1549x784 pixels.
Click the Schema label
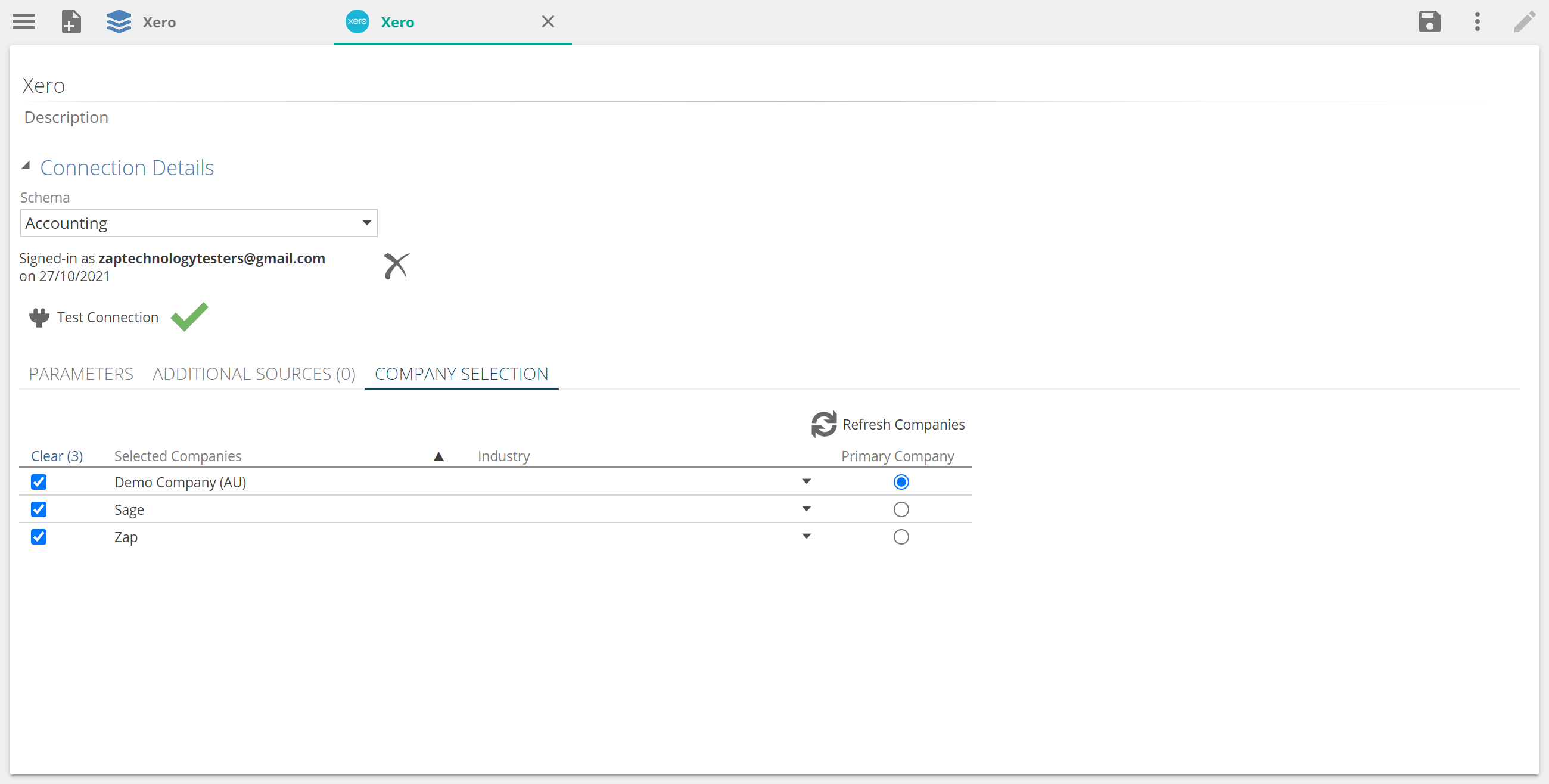point(45,198)
